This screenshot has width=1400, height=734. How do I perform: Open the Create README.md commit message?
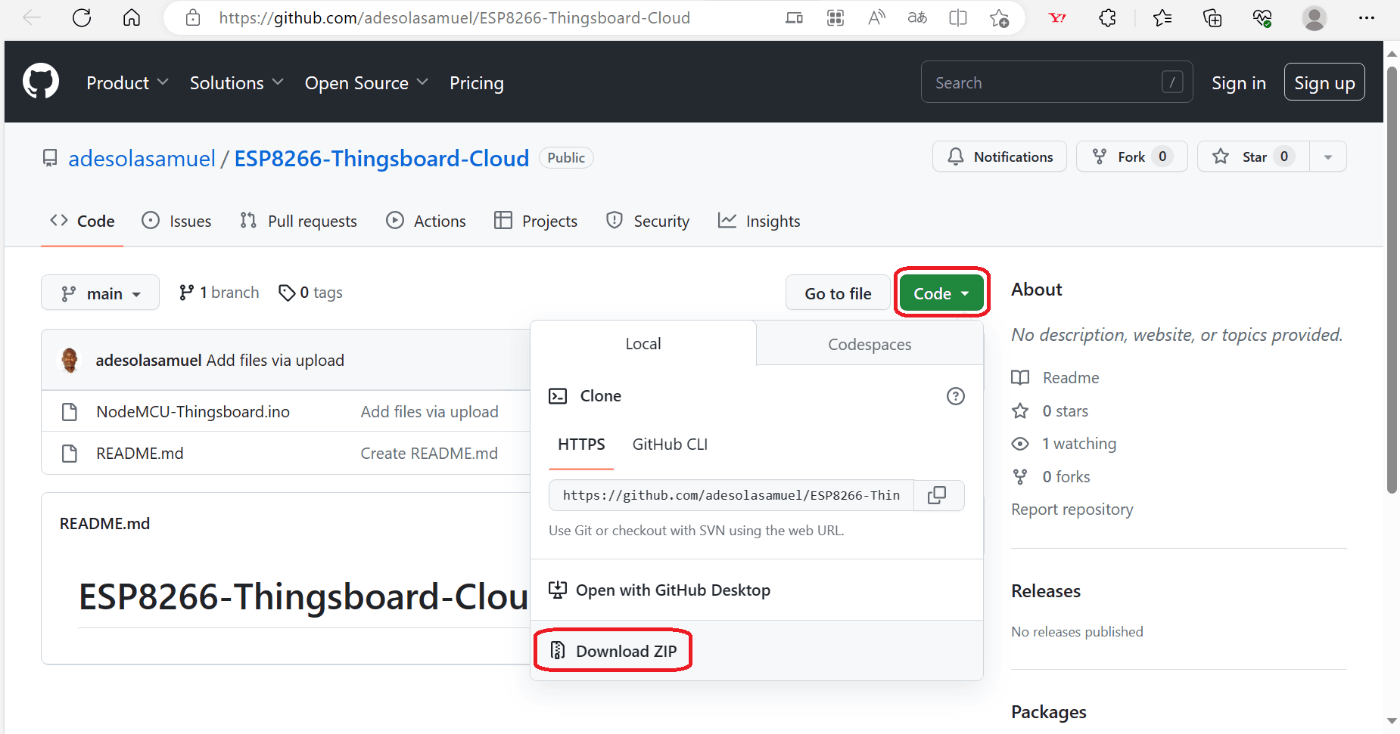tap(429, 453)
